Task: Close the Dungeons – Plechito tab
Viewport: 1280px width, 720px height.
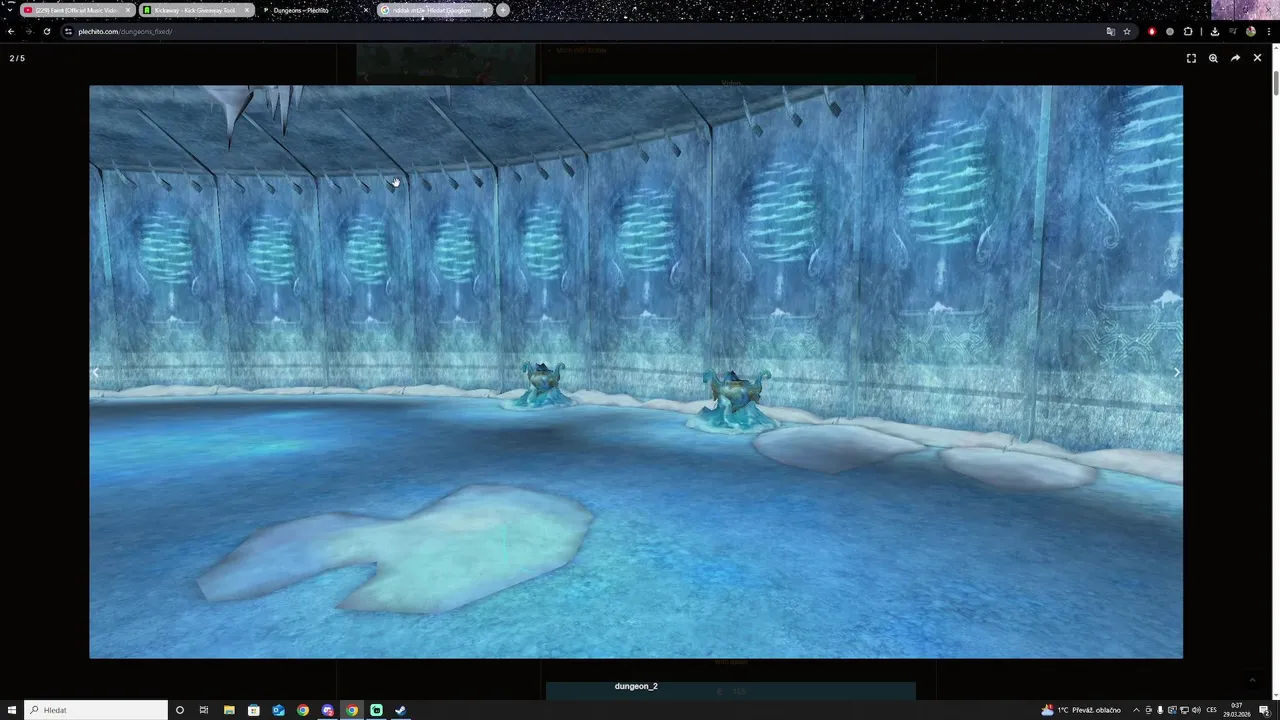Action: 366,10
